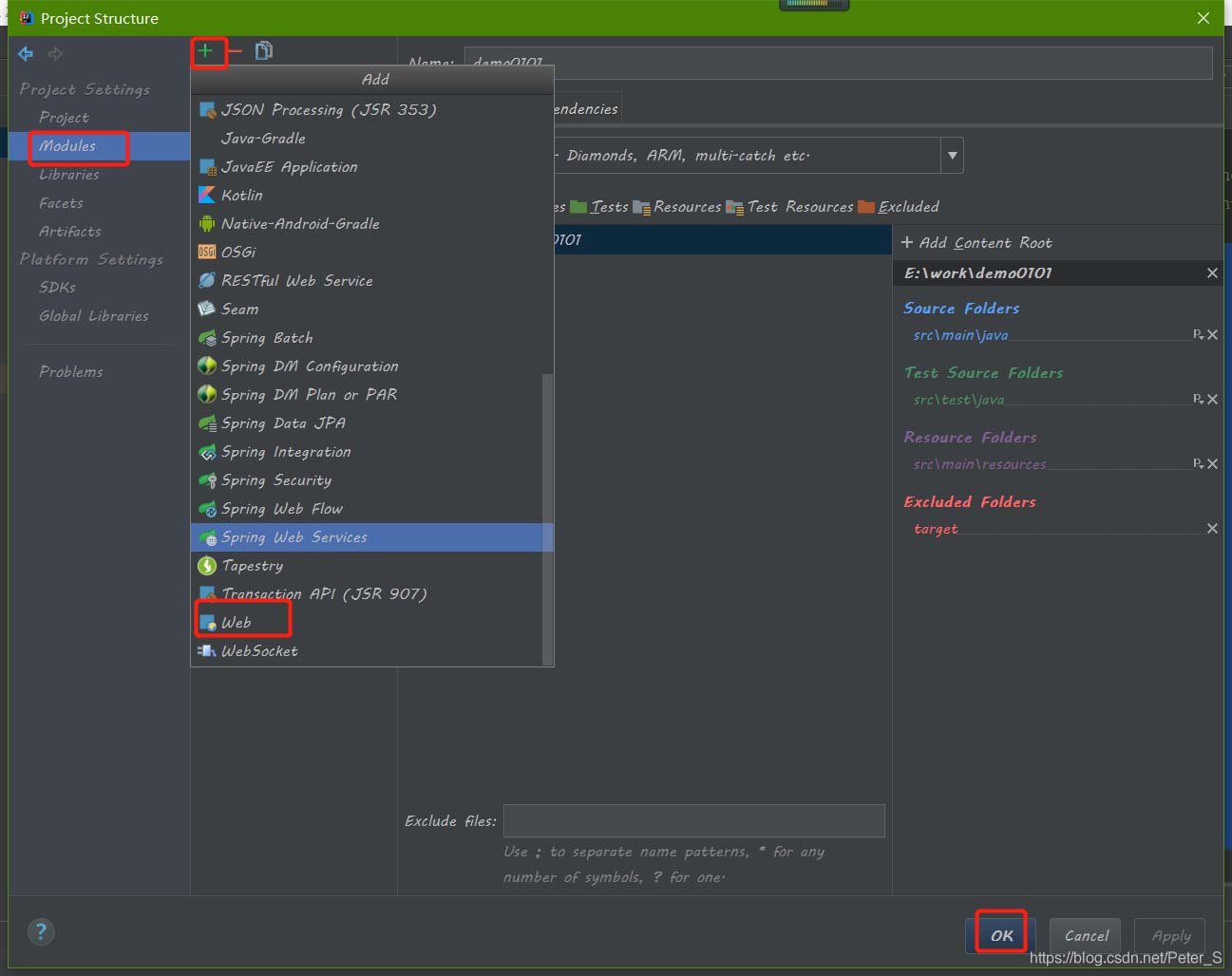
Task: Edit properties of src\main\java
Action: click(1198, 335)
